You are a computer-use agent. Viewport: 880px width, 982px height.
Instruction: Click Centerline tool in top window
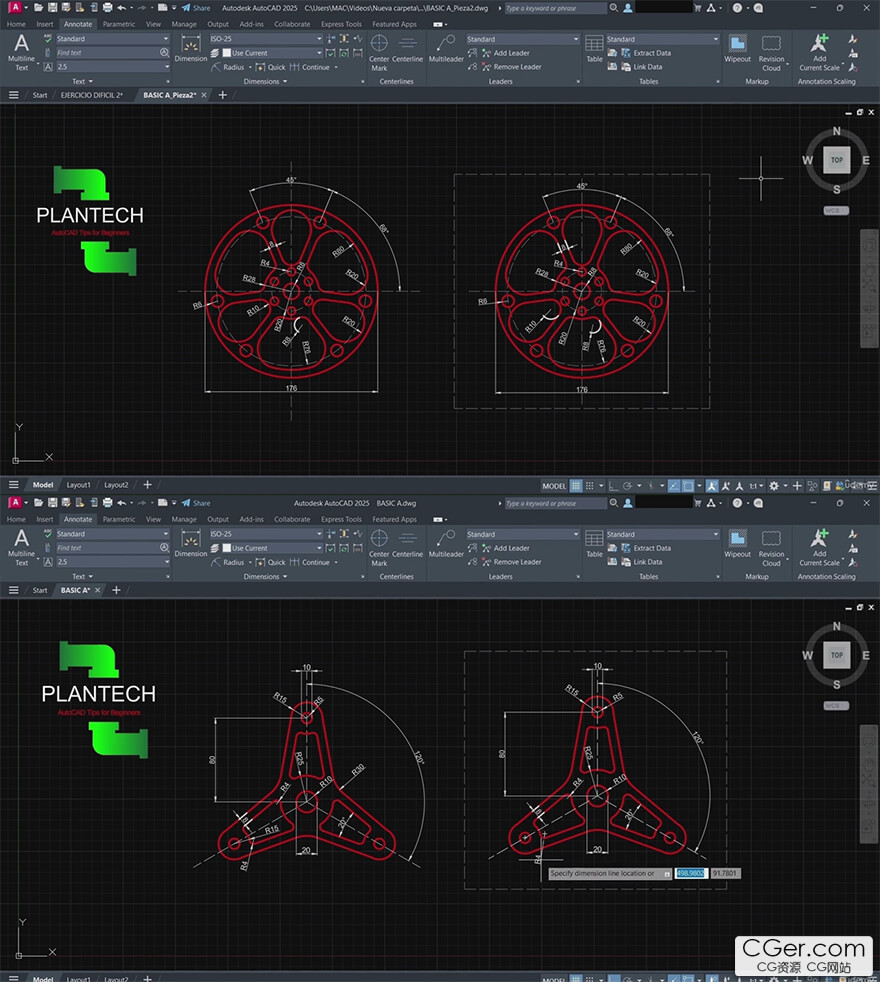(408, 49)
